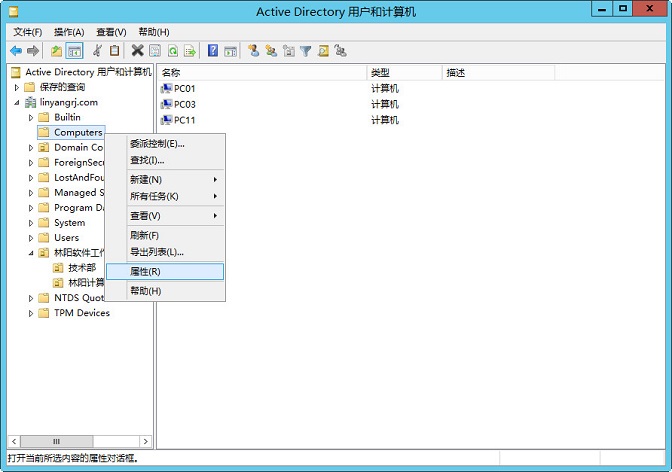Click the create new group icon
Viewport: 672px width, 472px height.
[271, 51]
